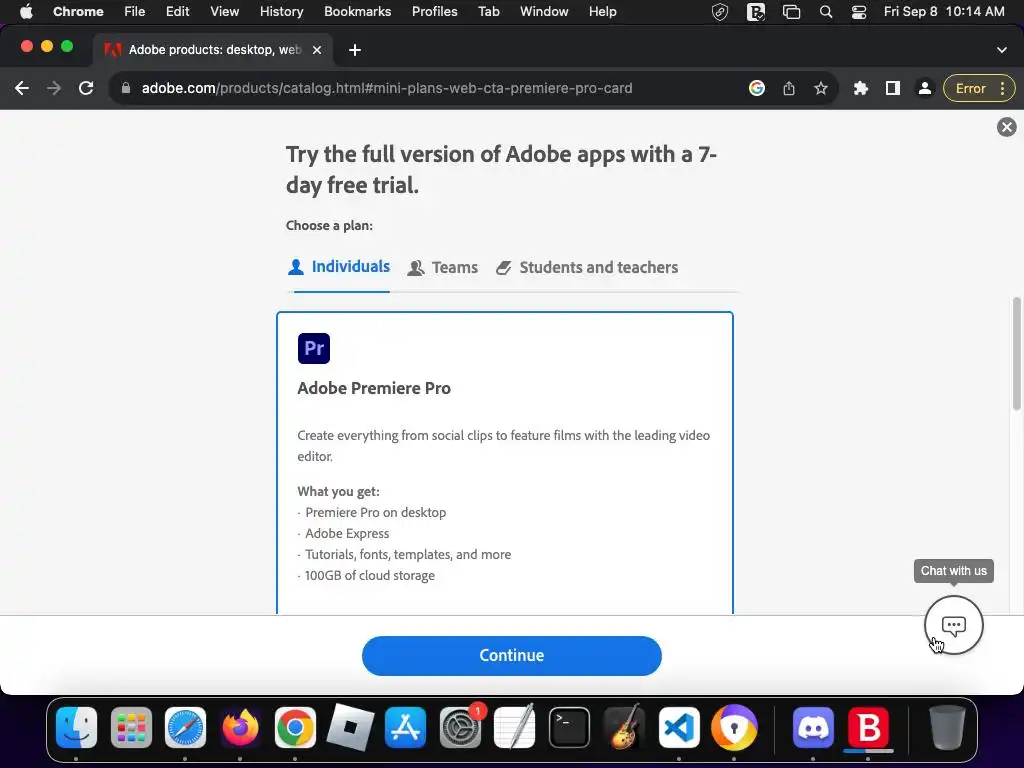The height and width of the screenshot is (768, 1024).
Task: Open the Profiles menu
Action: coord(434,12)
